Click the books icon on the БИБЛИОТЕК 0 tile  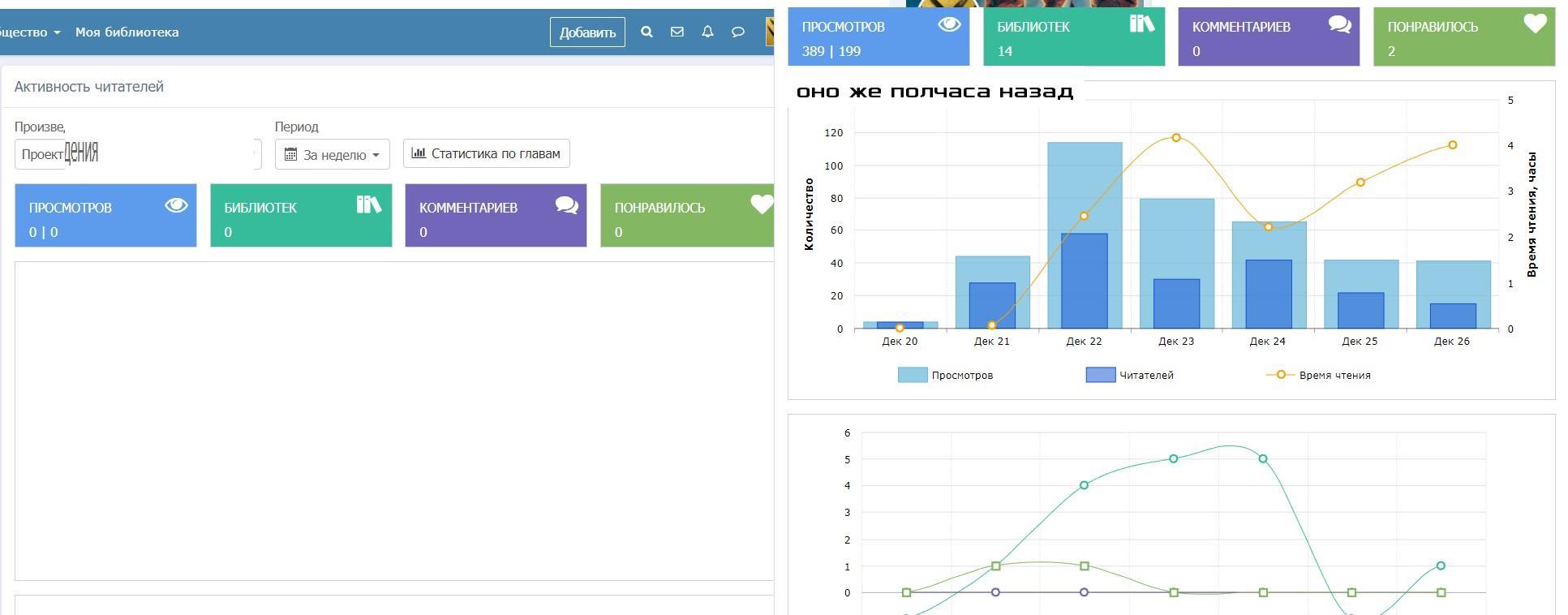(369, 204)
